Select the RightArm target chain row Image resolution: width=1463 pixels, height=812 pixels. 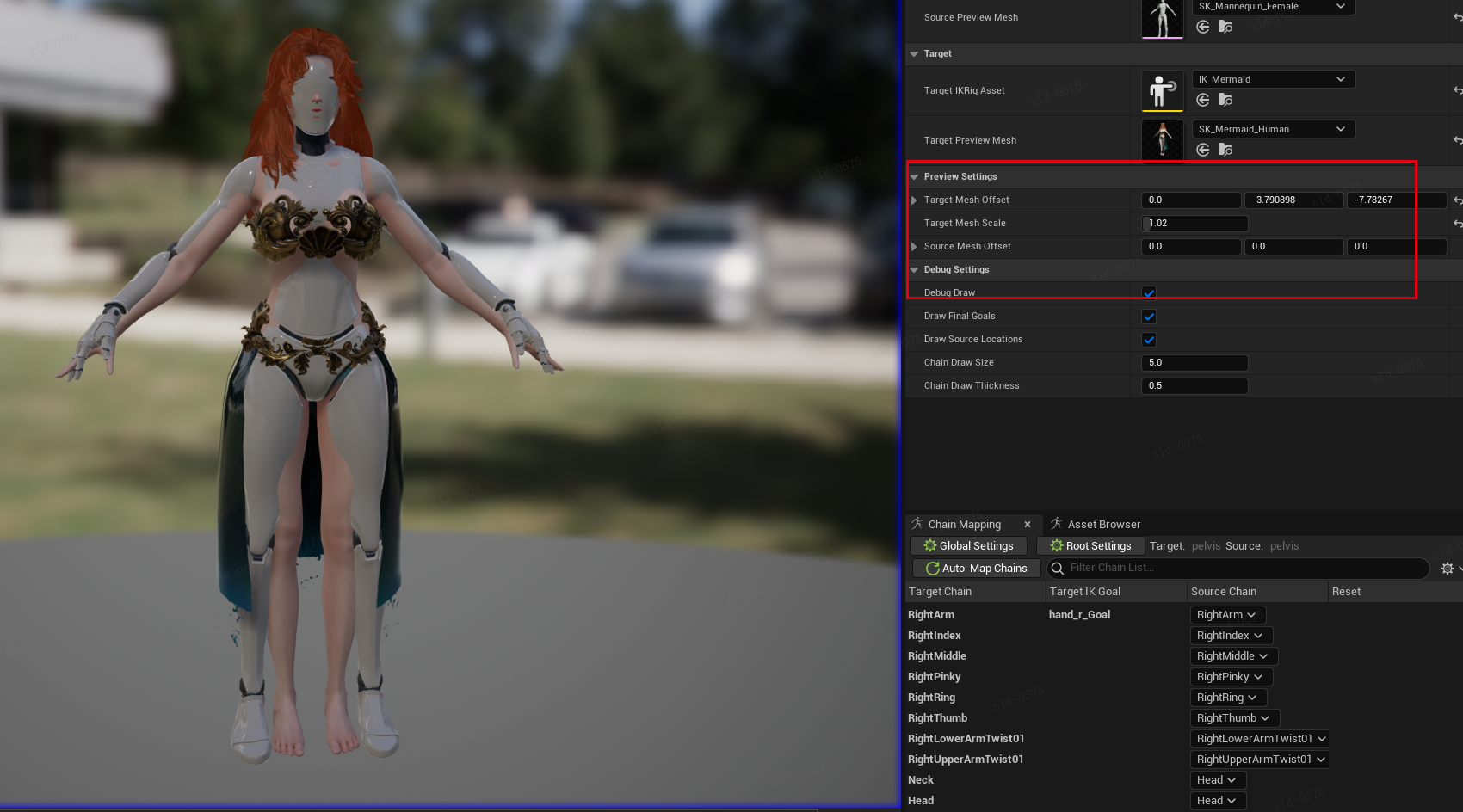coord(931,615)
